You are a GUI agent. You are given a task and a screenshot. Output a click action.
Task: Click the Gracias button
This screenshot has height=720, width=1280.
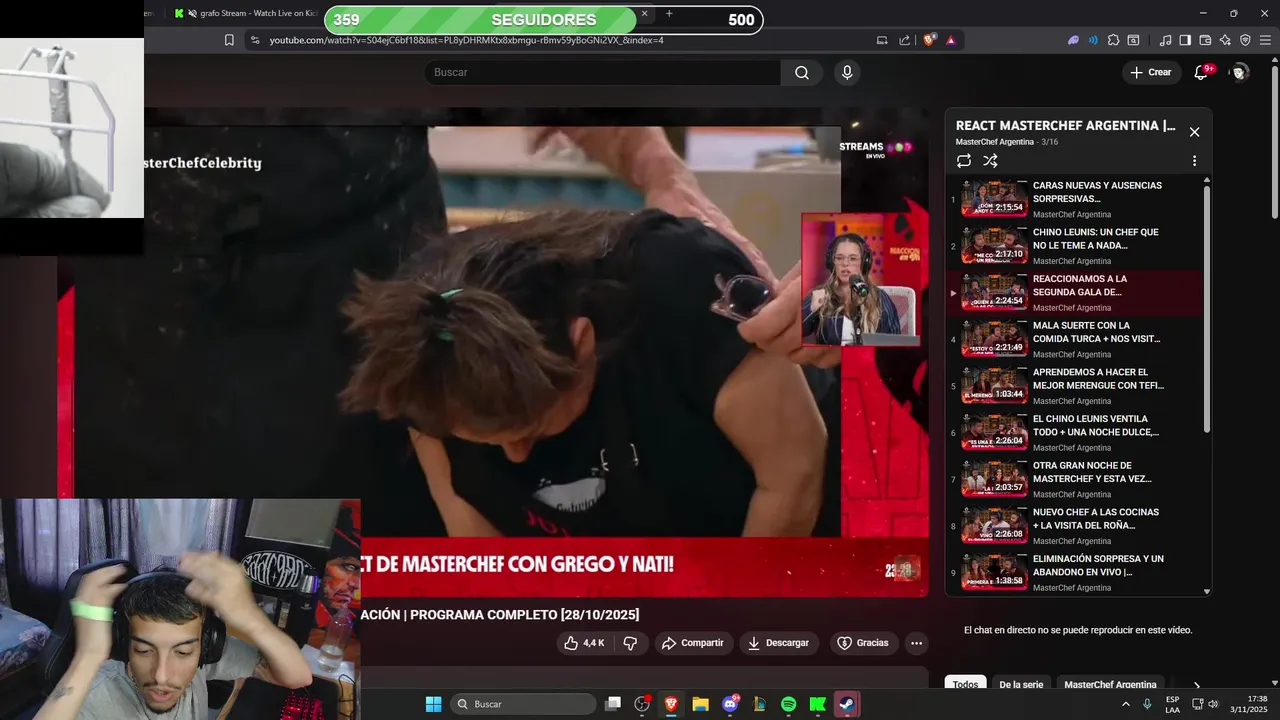pos(863,643)
